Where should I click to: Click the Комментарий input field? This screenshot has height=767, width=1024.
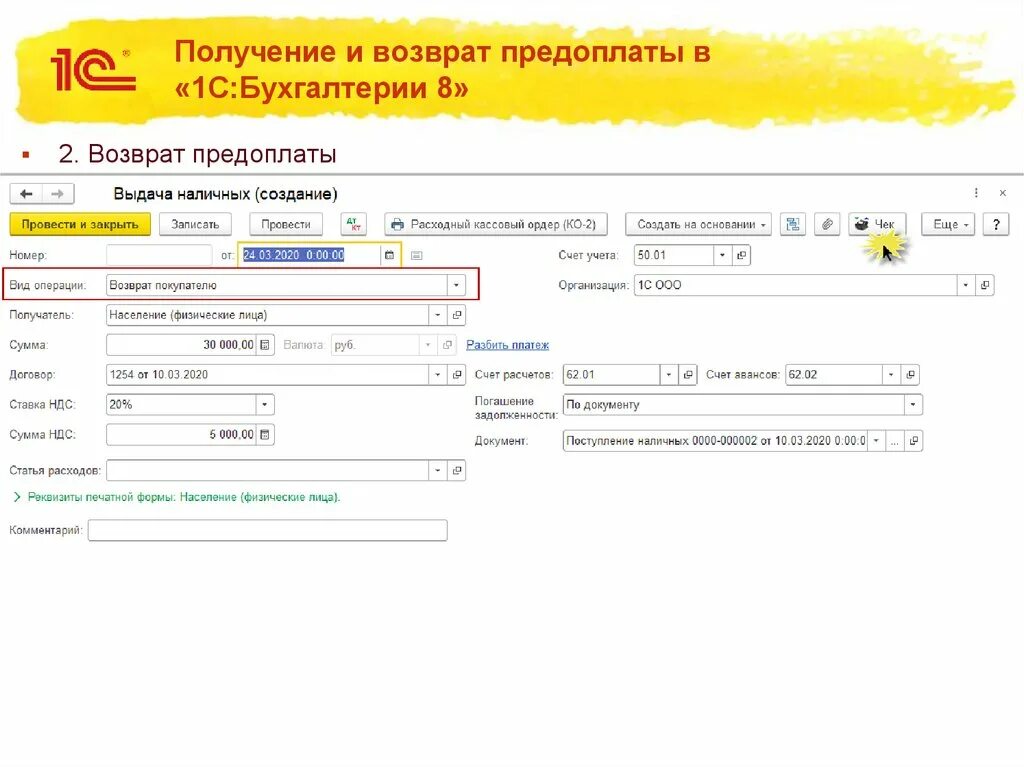coord(268,530)
